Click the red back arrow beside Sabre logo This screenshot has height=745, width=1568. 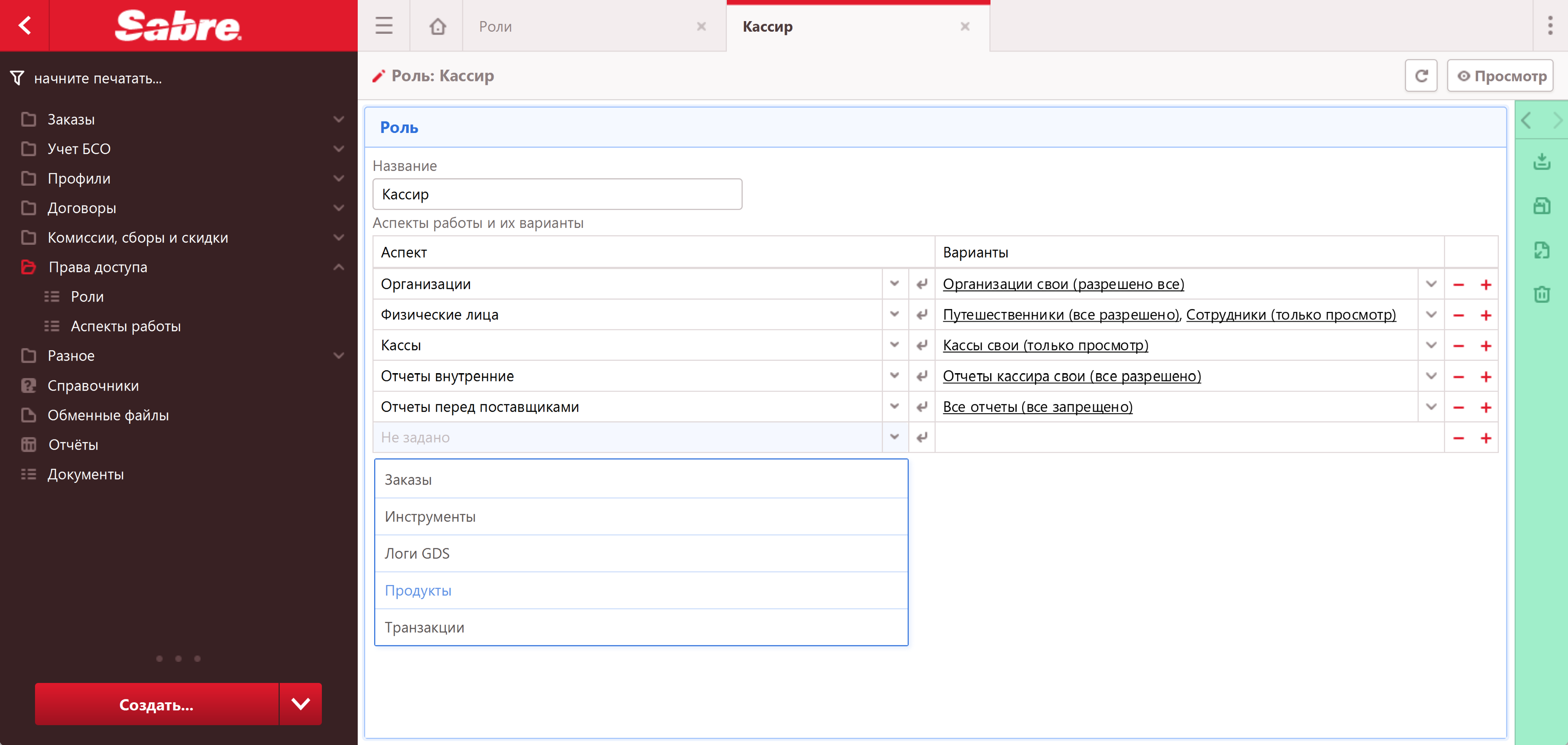(25, 26)
